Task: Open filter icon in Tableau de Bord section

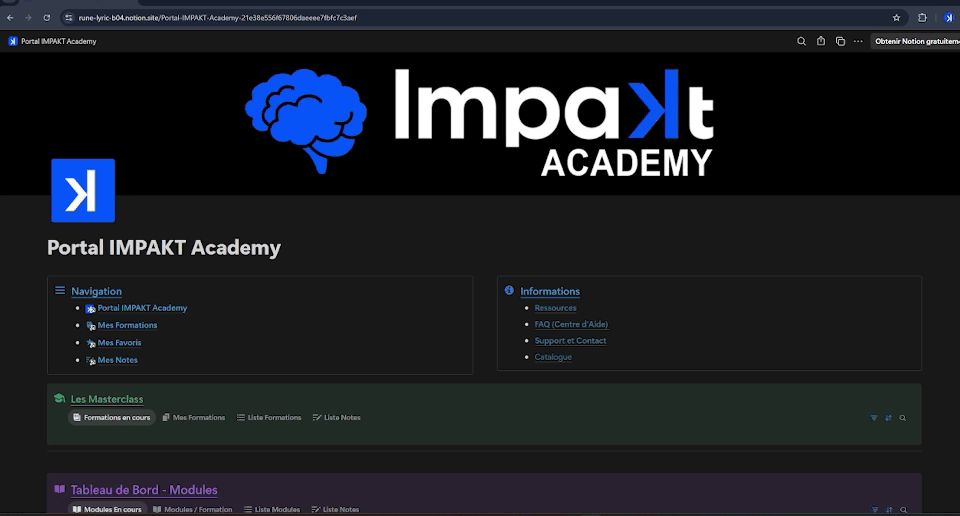Action: tap(874, 510)
